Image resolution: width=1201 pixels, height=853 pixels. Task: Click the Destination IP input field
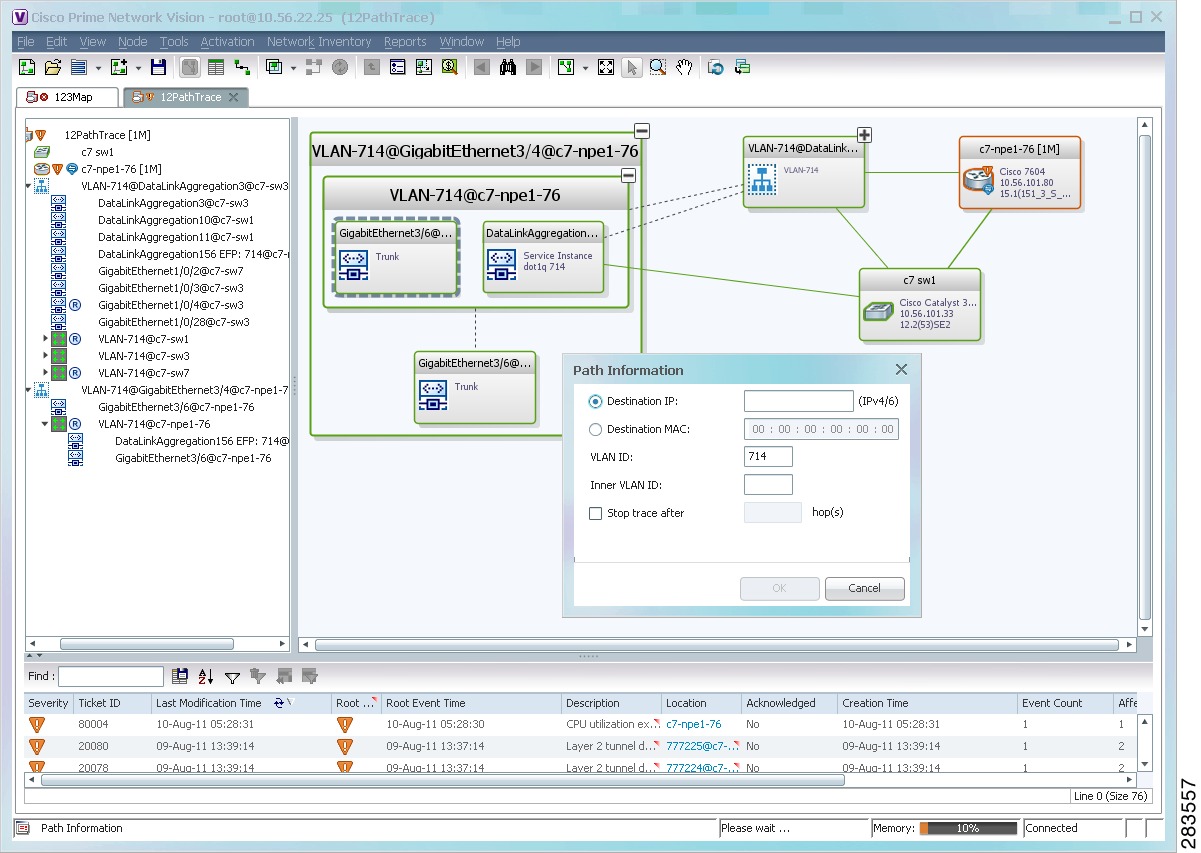click(x=798, y=401)
